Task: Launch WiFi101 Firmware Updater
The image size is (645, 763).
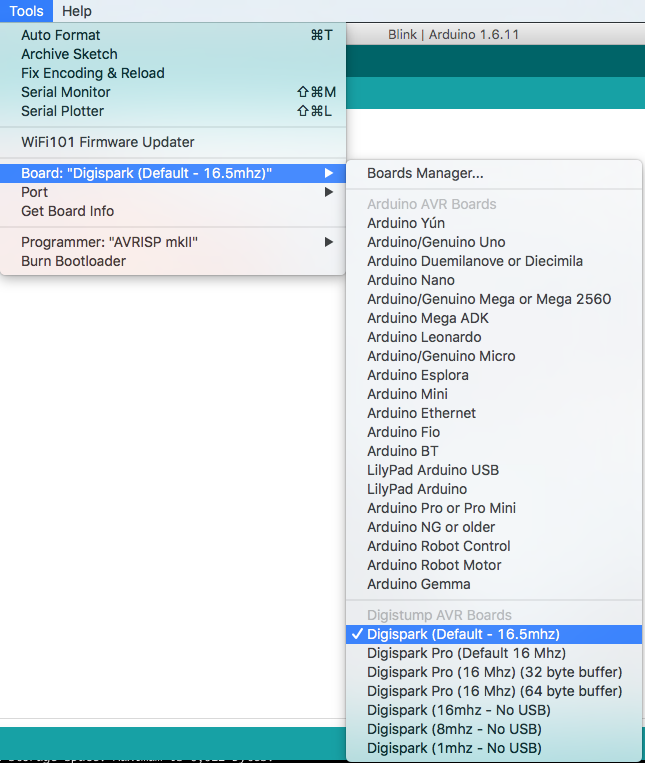Action: coord(173,142)
